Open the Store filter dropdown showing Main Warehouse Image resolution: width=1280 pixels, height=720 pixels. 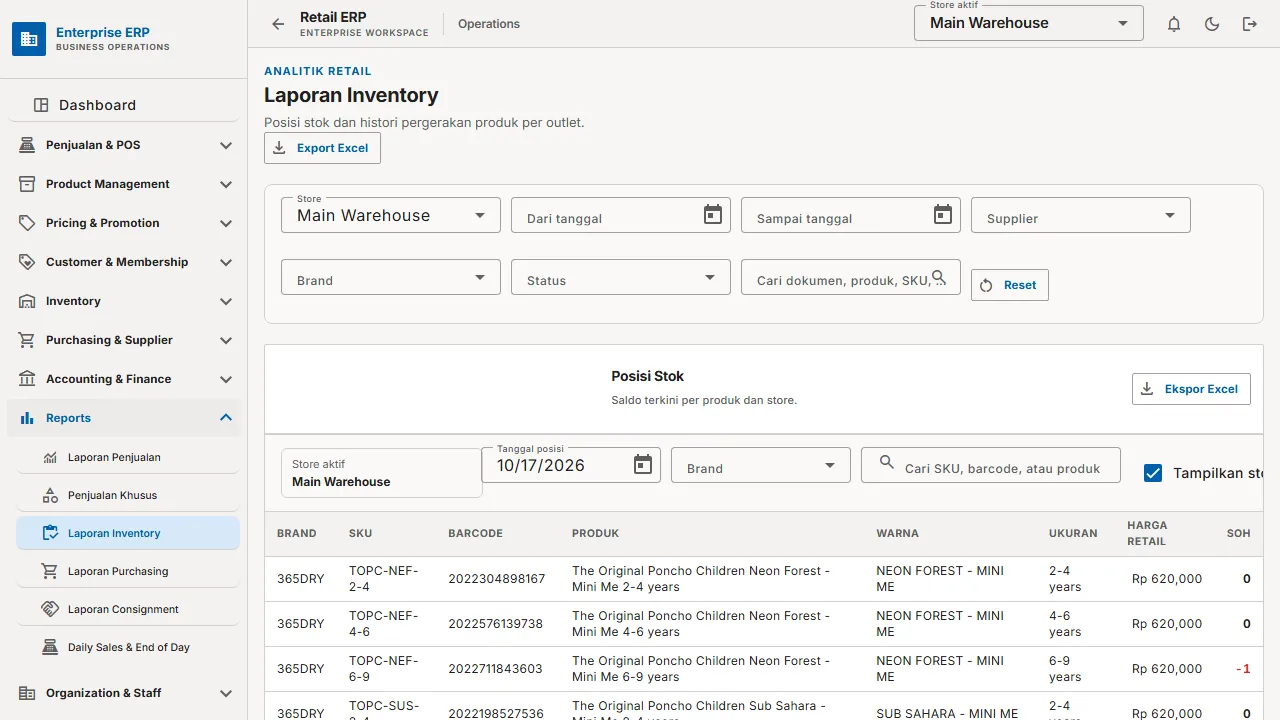click(x=391, y=215)
